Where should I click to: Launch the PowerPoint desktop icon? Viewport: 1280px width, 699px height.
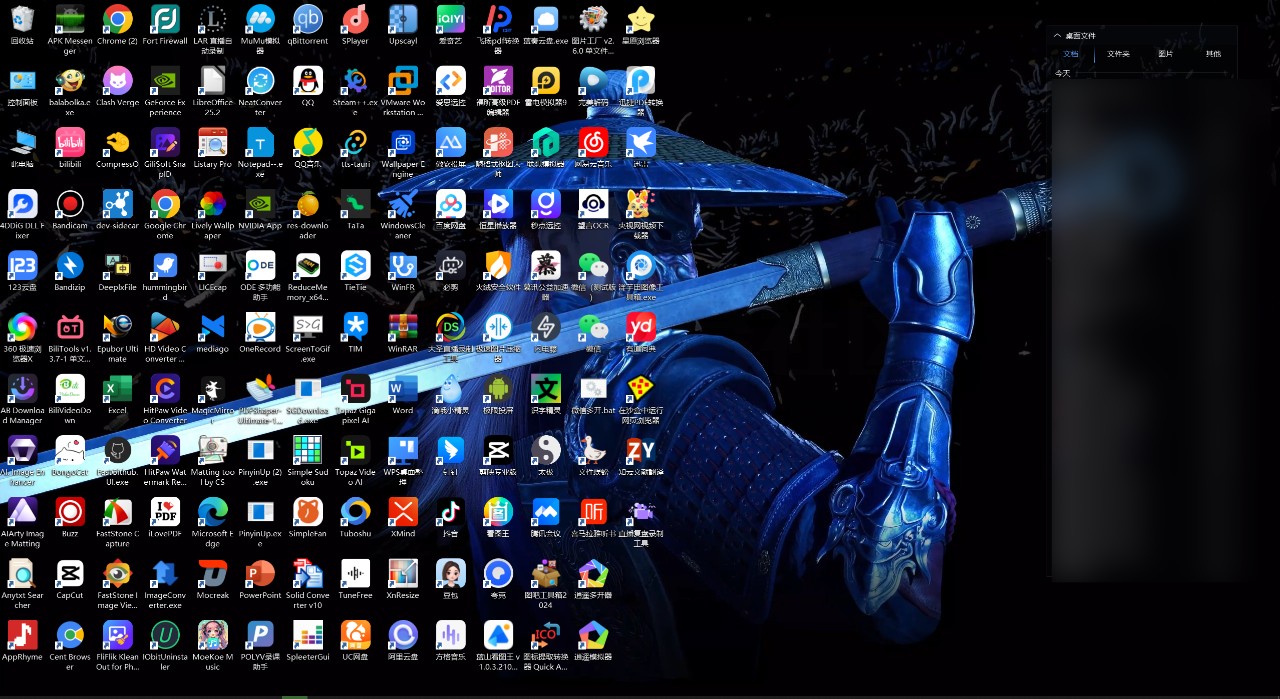click(260, 574)
